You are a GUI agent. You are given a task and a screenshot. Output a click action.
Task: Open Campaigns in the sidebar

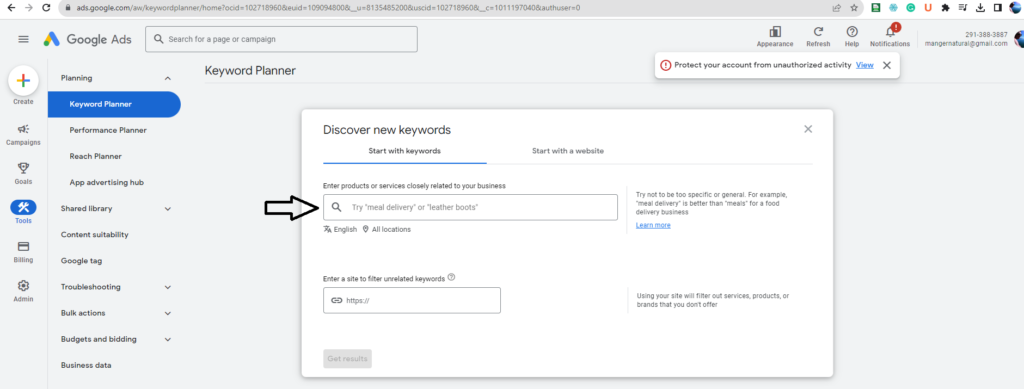point(23,134)
